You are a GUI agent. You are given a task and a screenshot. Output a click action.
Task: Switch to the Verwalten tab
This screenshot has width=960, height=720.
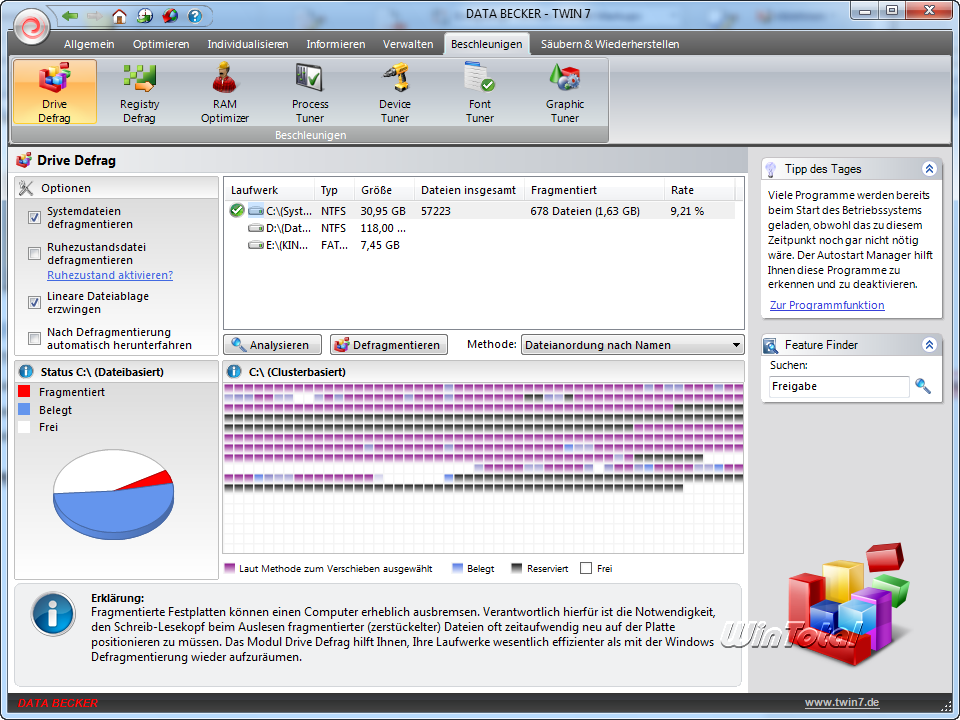[408, 44]
